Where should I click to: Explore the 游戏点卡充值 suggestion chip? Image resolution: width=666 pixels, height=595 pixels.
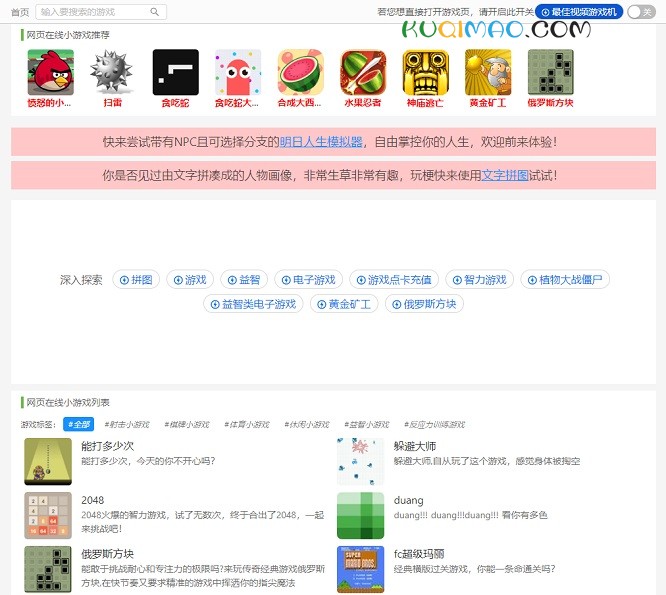point(394,280)
